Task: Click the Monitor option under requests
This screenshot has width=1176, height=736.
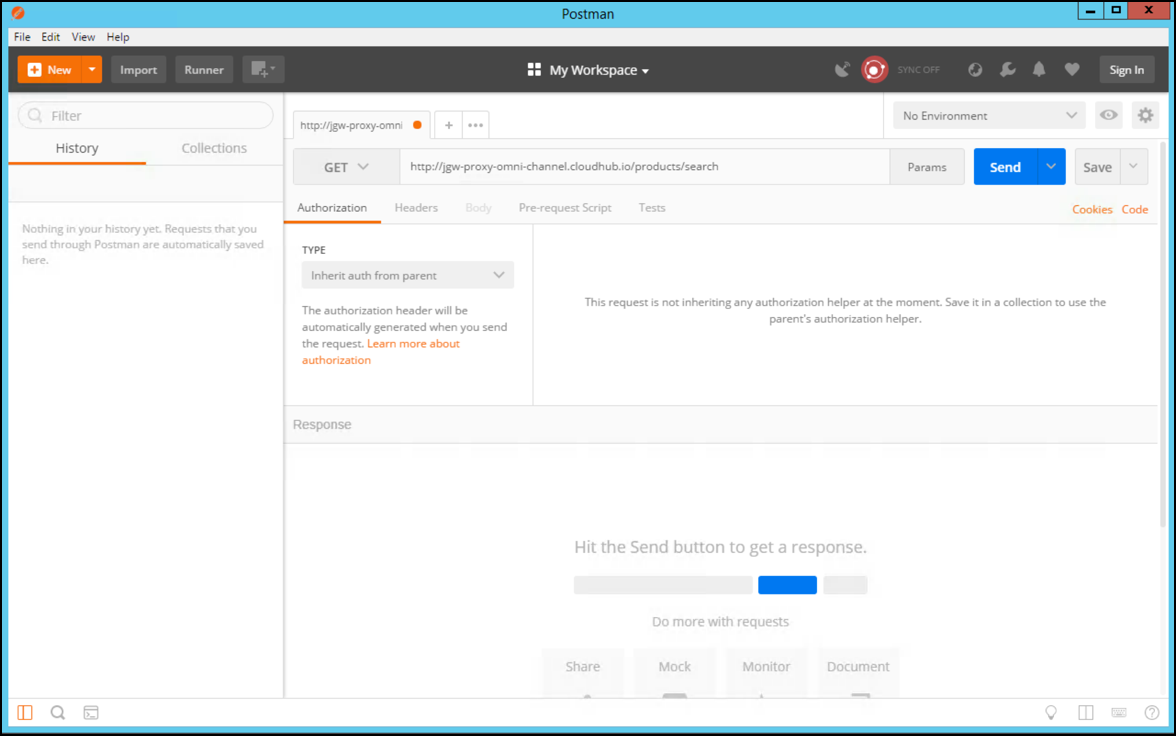Action: [766, 673]
